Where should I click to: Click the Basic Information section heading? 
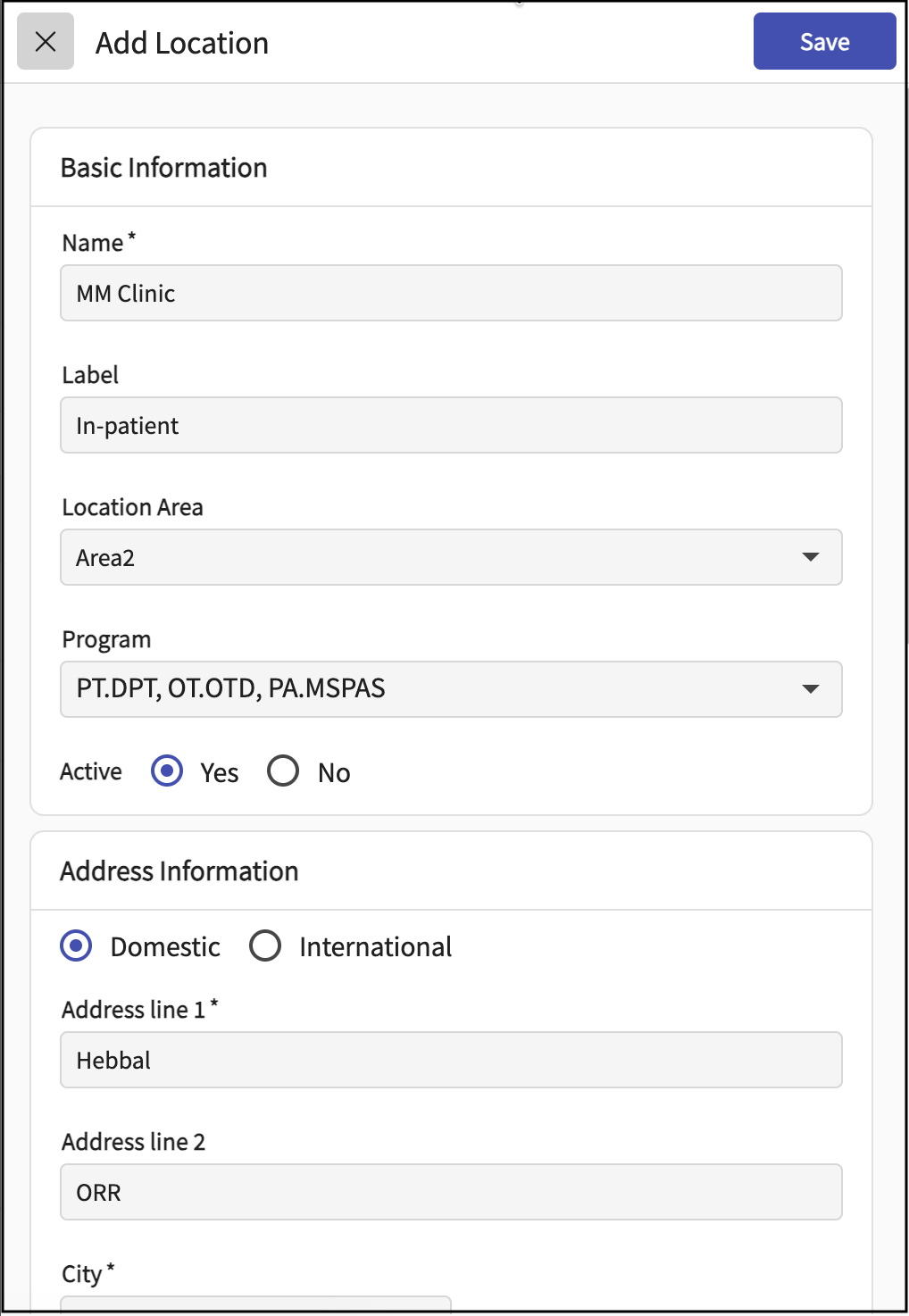click(163, 168)
